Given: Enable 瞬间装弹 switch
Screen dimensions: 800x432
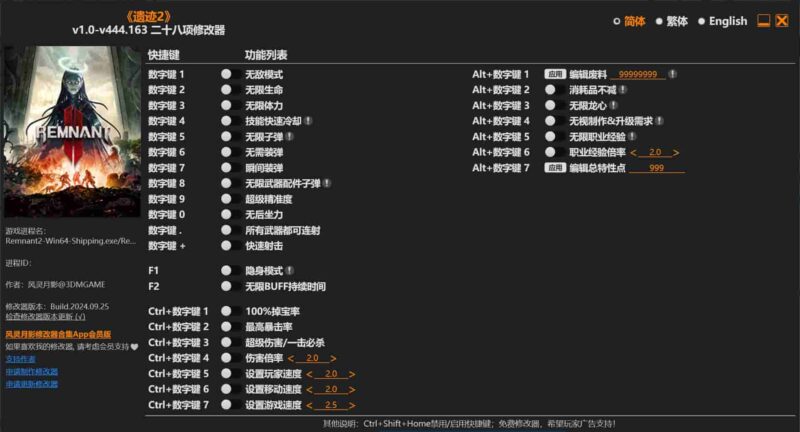Looking at the screenshot, I should pyautogui.click(x=230, y=168).
